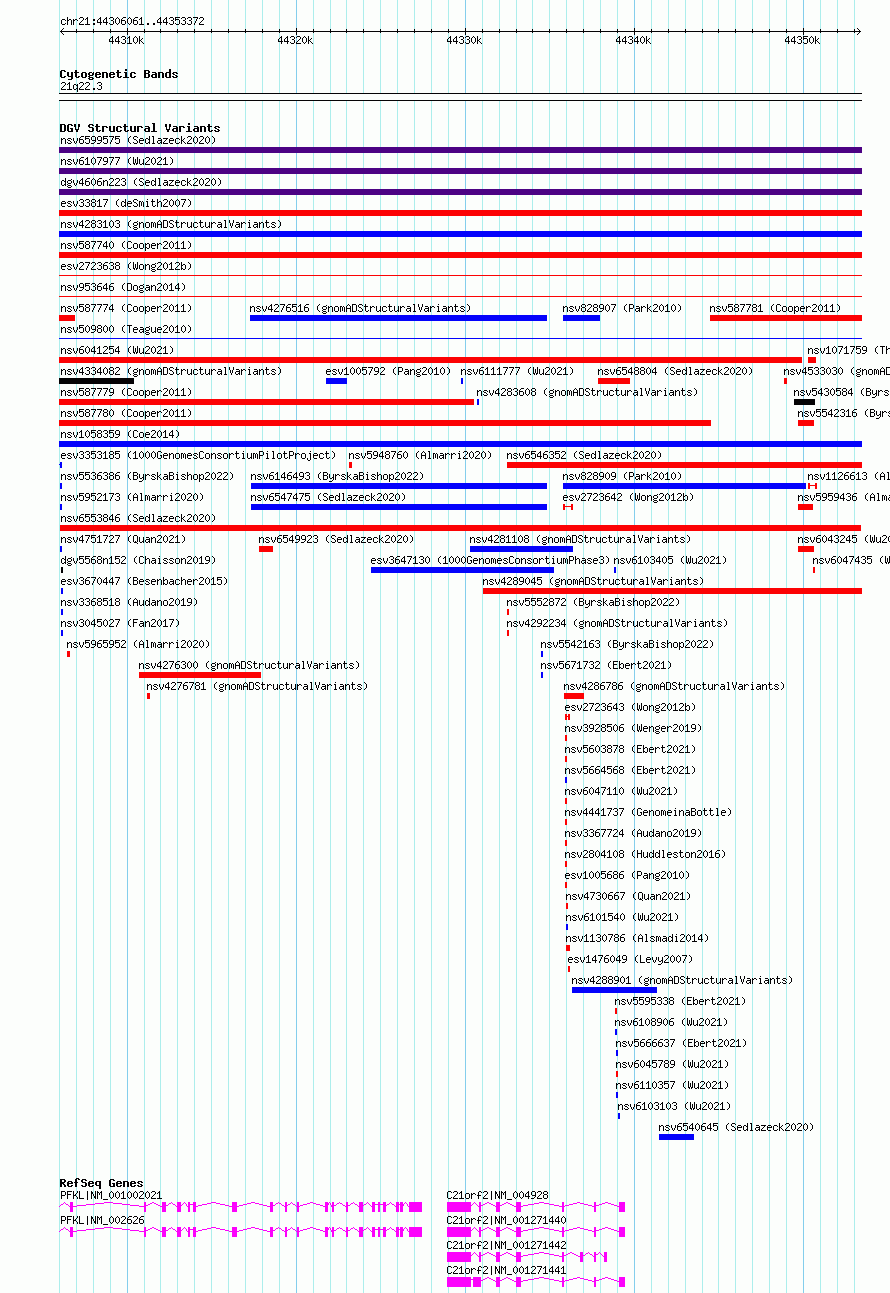Click the RefSeq Genes track title

tap(101, 1183)
